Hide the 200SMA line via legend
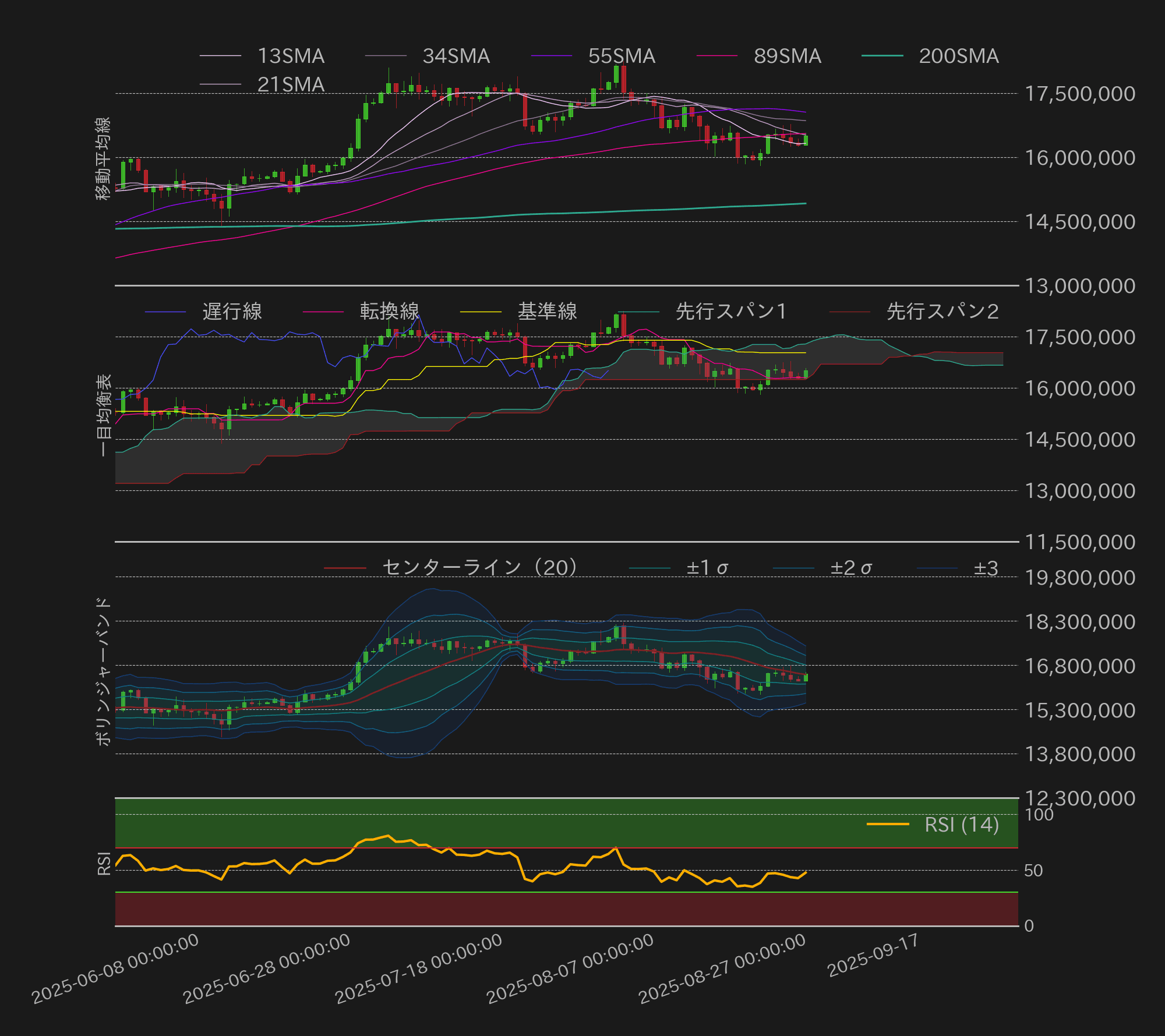Screen dimensions: 1165x1036 958,56
